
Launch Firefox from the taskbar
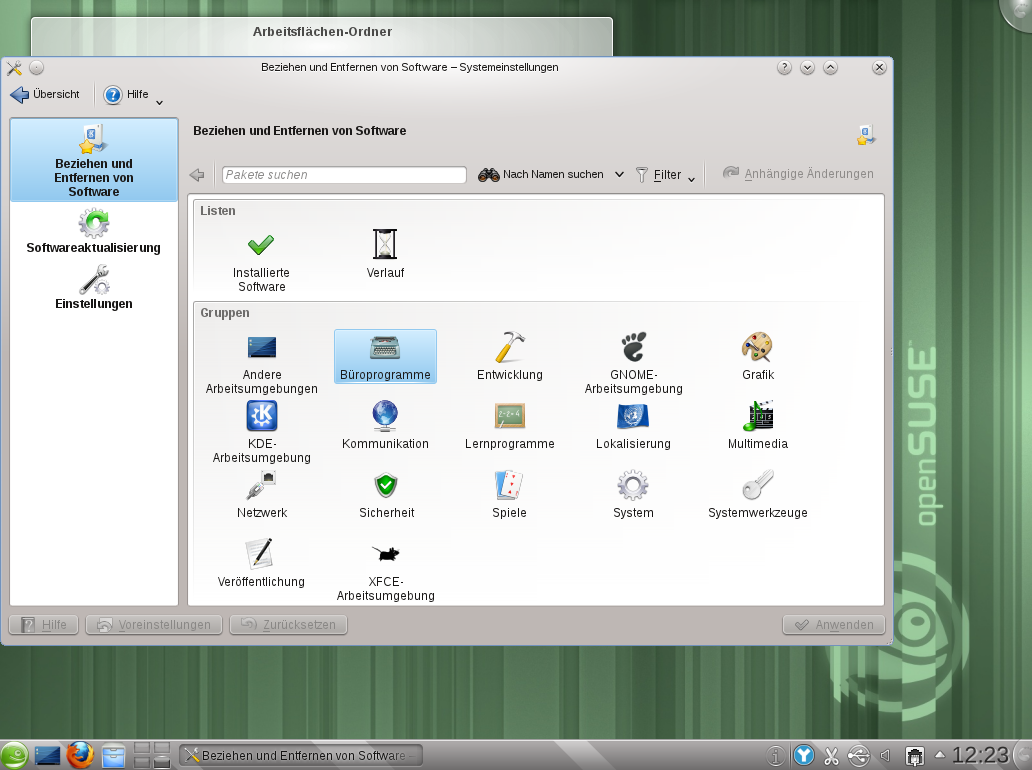pos(80,755)
